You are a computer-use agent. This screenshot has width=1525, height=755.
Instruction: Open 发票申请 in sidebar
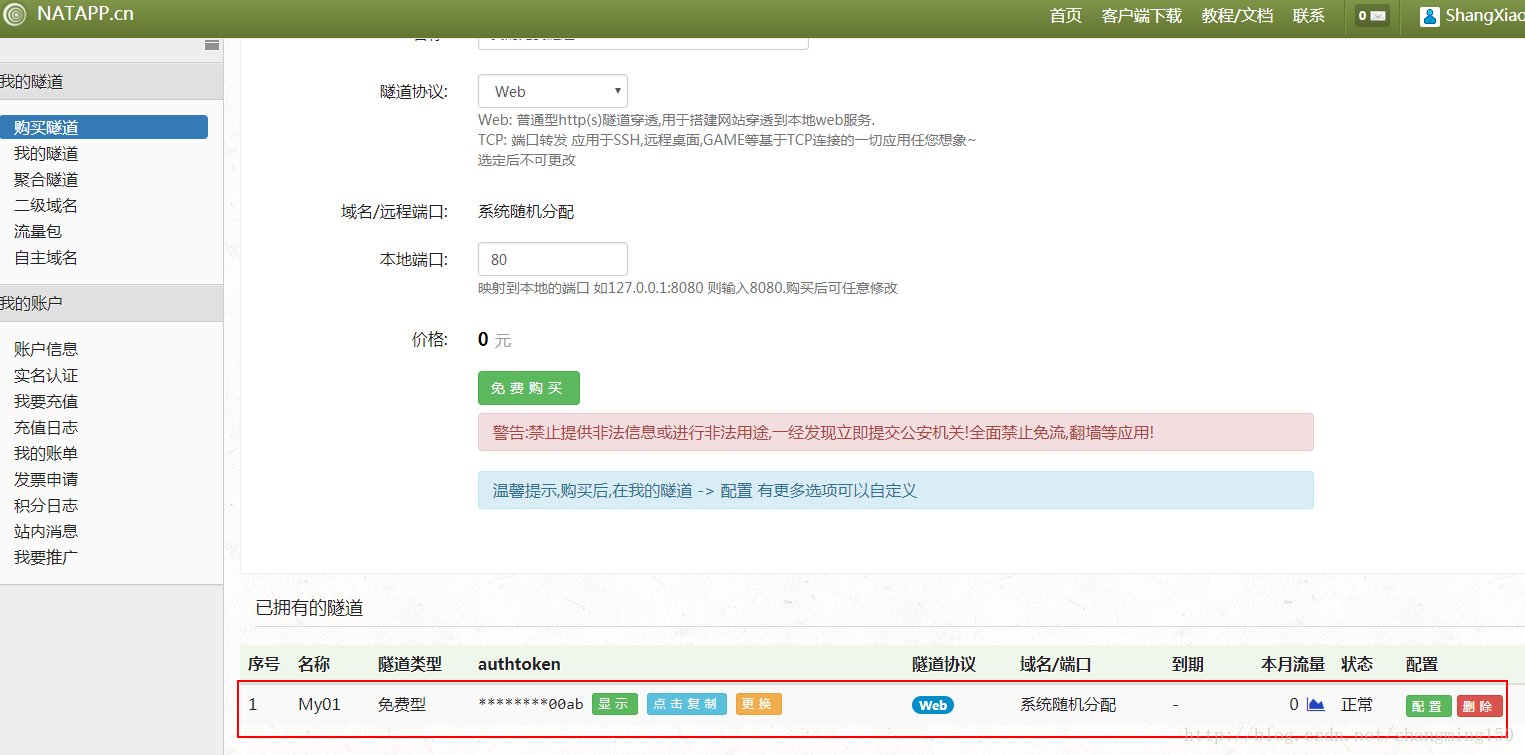click(x=46, y=479)
